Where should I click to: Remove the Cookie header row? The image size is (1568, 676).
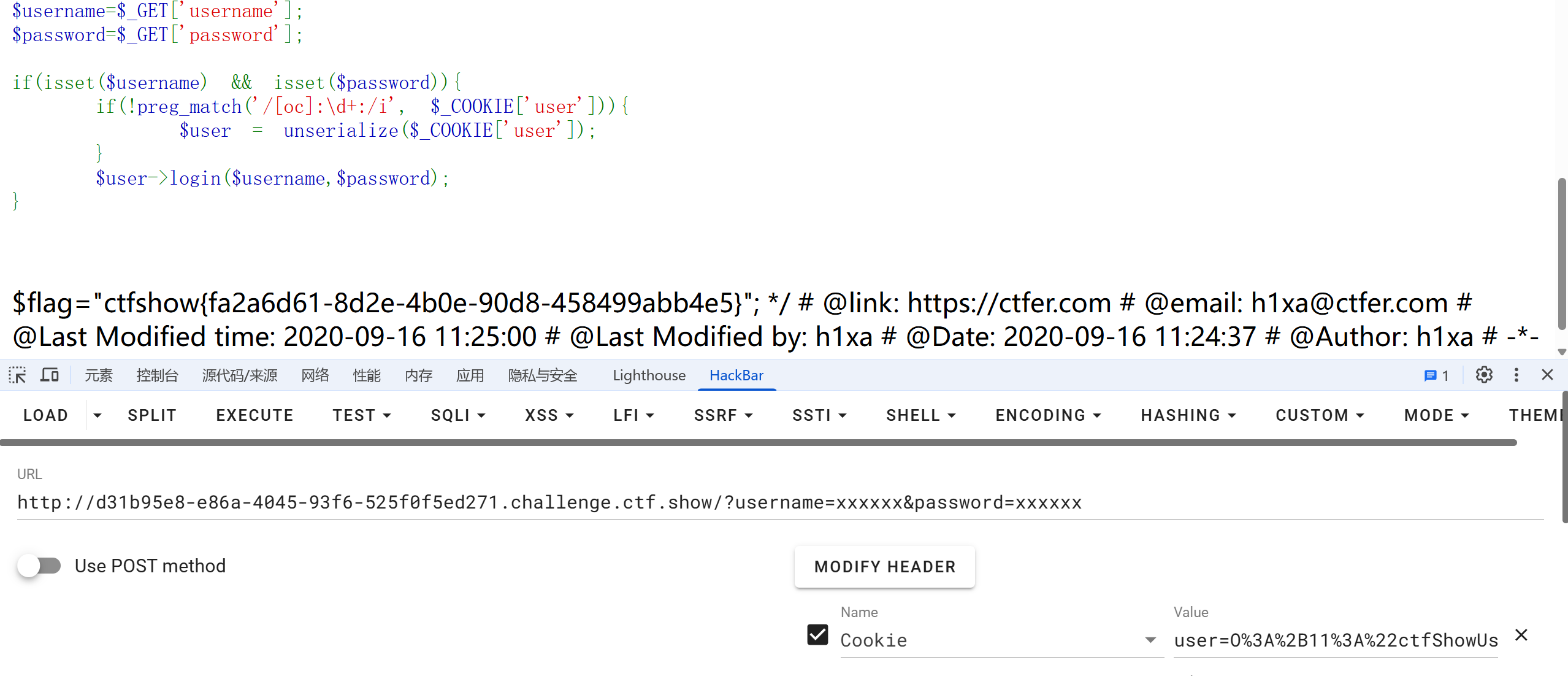tap(1521, 636)
